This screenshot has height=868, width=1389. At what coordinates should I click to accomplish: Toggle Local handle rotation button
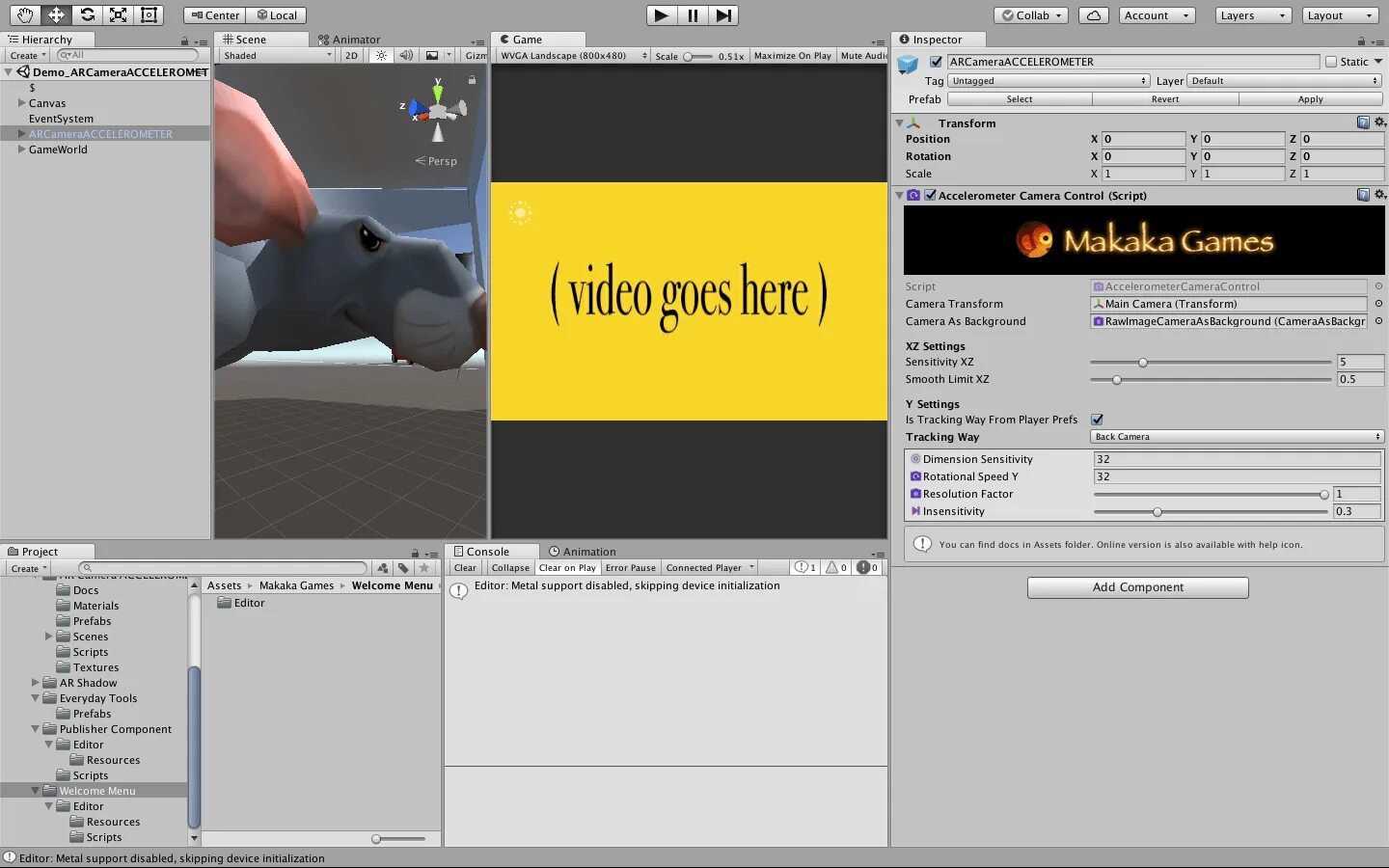(x=276, y=15)
